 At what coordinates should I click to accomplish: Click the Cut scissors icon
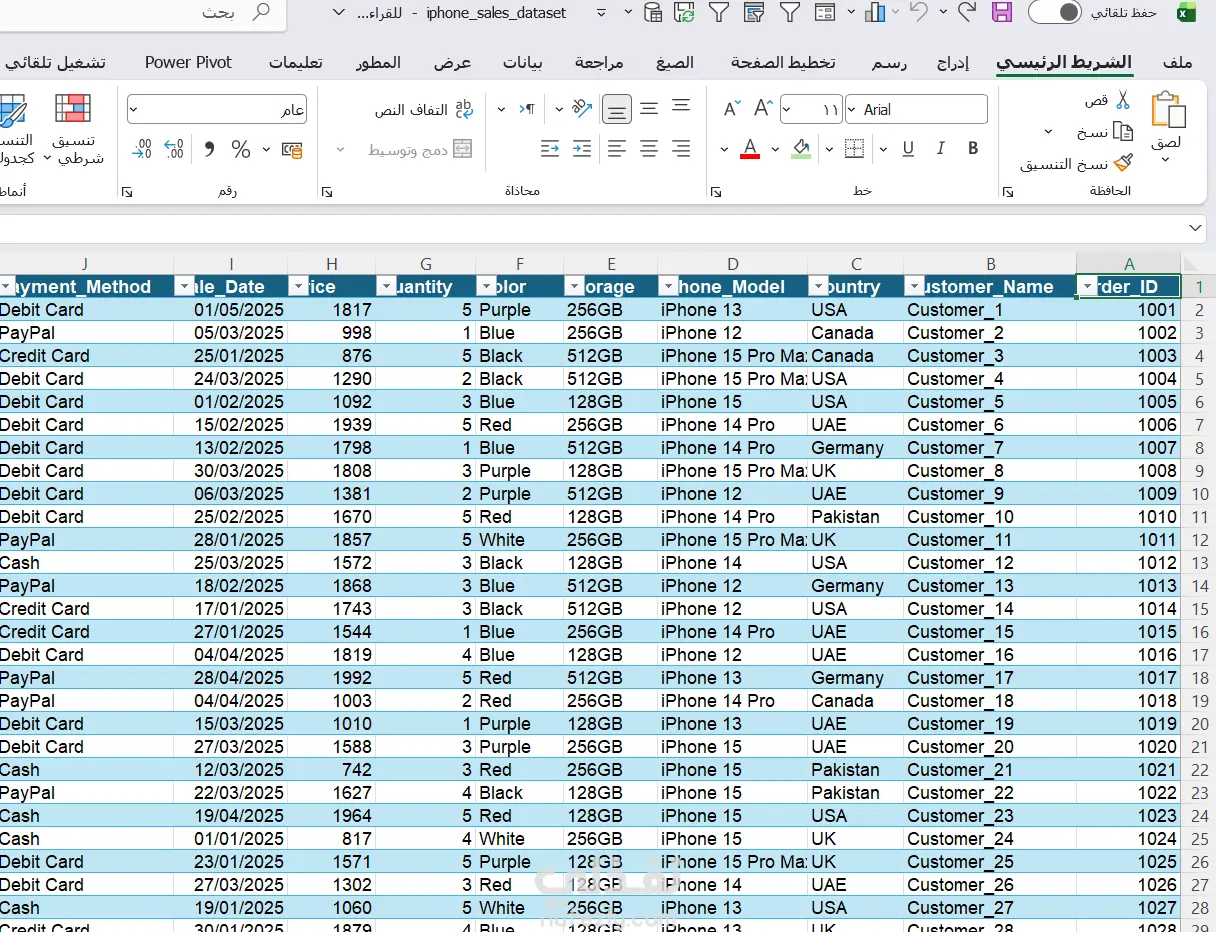pyautogui.click(x=1123, y=100)
